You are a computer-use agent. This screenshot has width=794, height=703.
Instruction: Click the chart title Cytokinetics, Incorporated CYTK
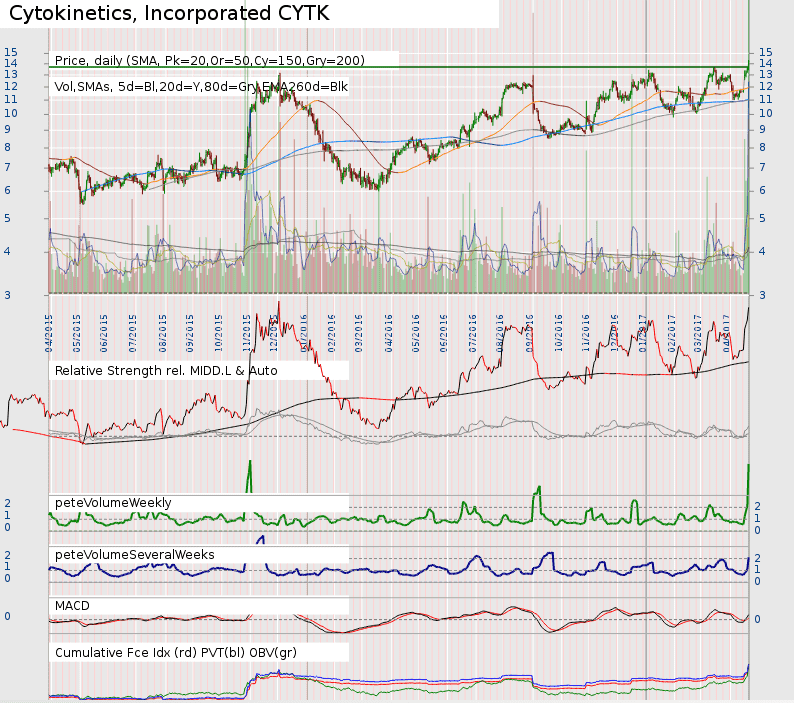point(169,13)
